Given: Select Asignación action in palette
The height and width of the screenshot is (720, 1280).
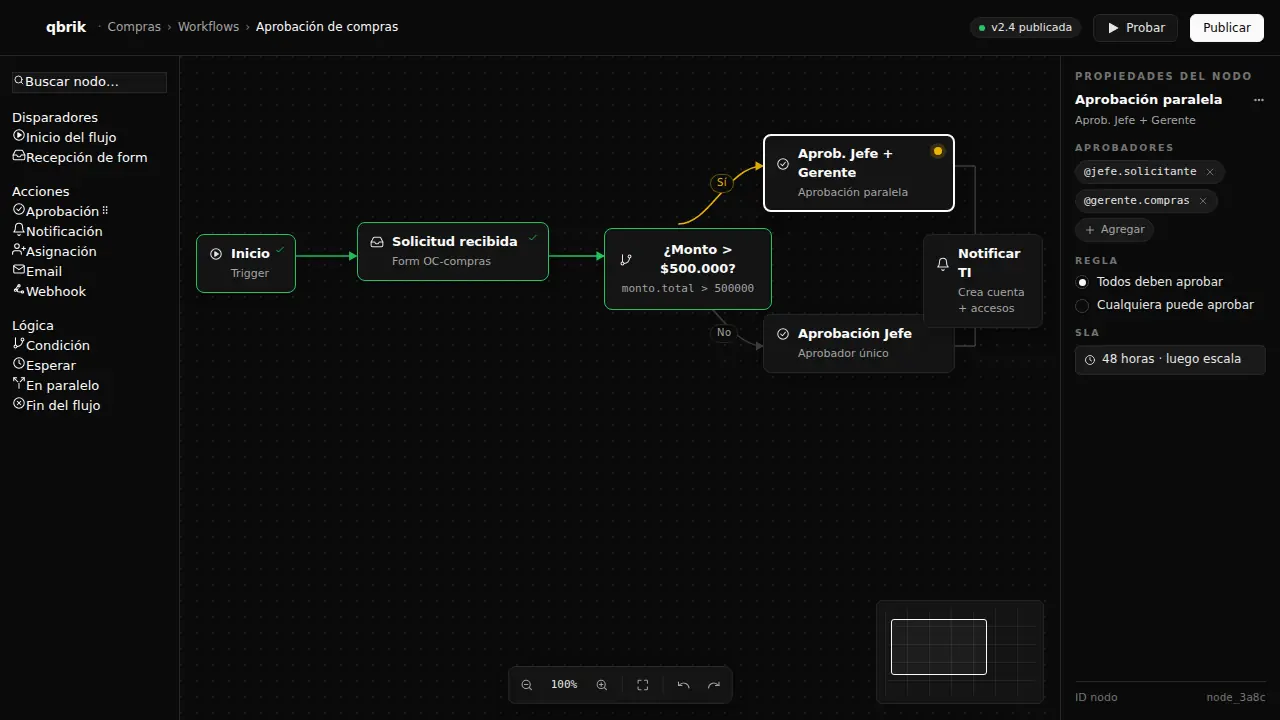Looking at the screenshot, I should pos(54,251).
